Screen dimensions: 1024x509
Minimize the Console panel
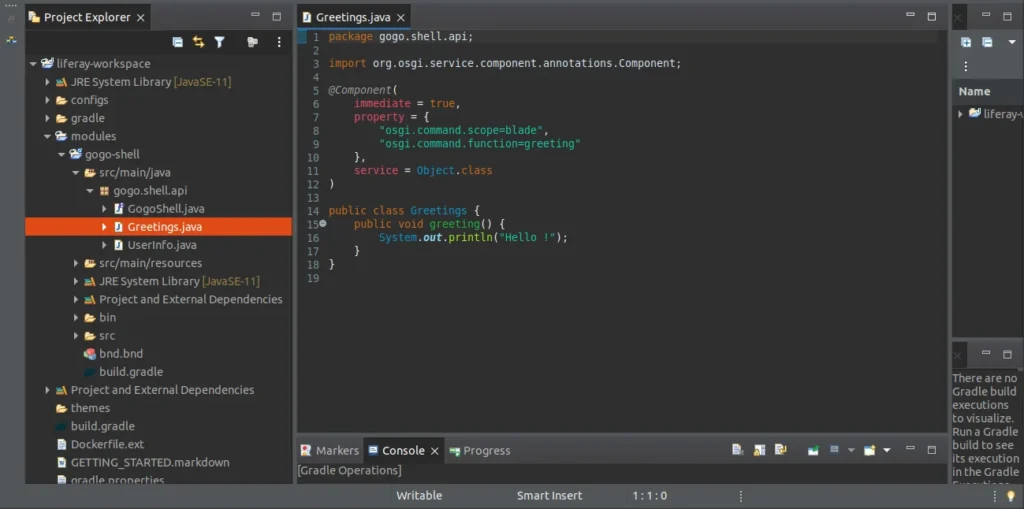(910, 449)
